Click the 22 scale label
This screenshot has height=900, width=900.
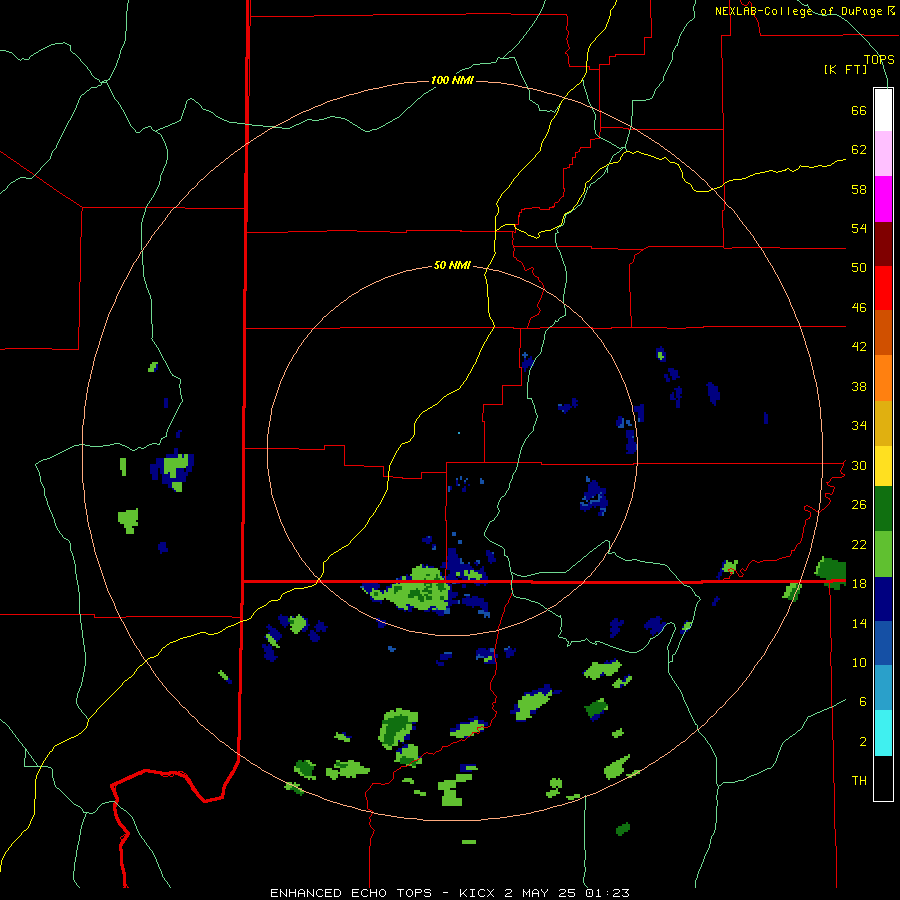point(859,544)
